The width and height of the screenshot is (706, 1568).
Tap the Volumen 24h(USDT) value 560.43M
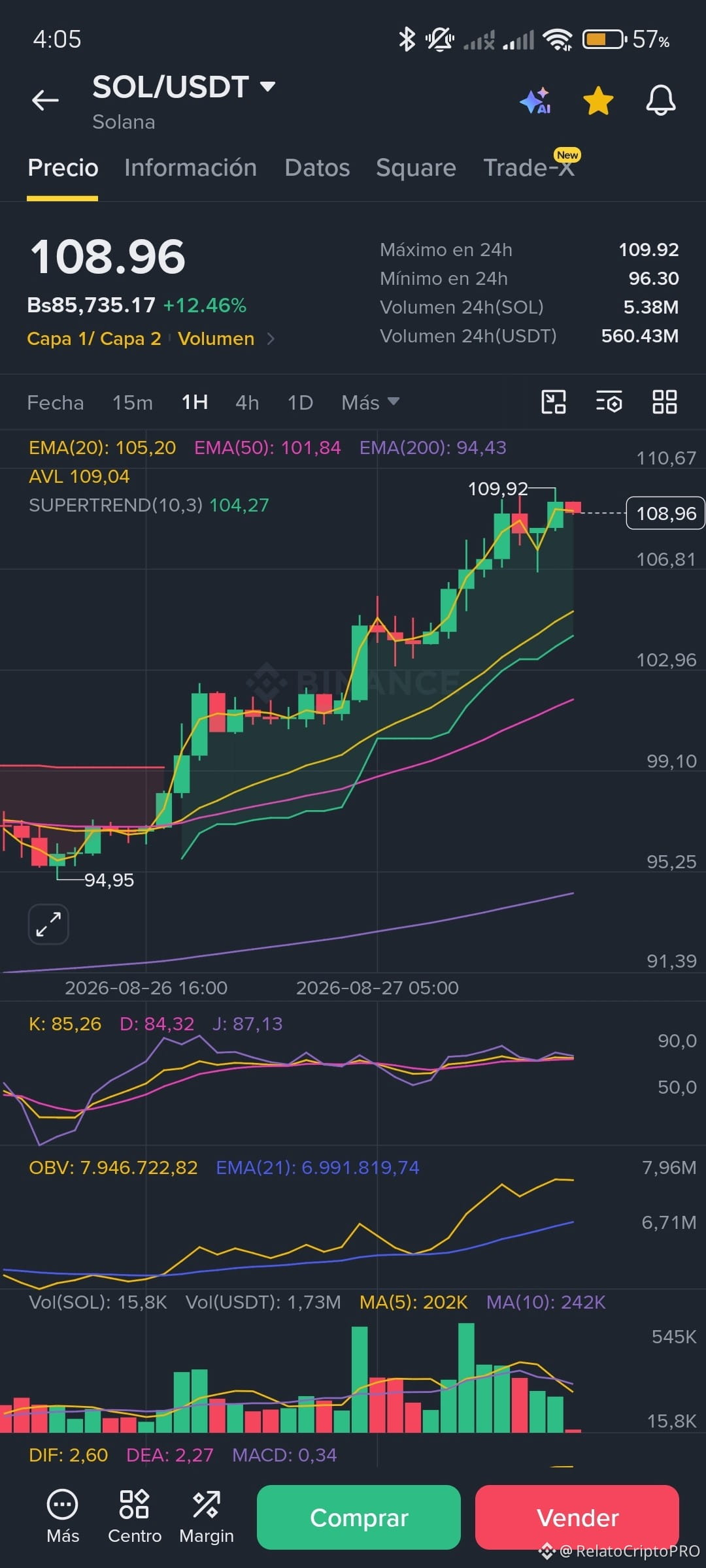coord(640,336)
